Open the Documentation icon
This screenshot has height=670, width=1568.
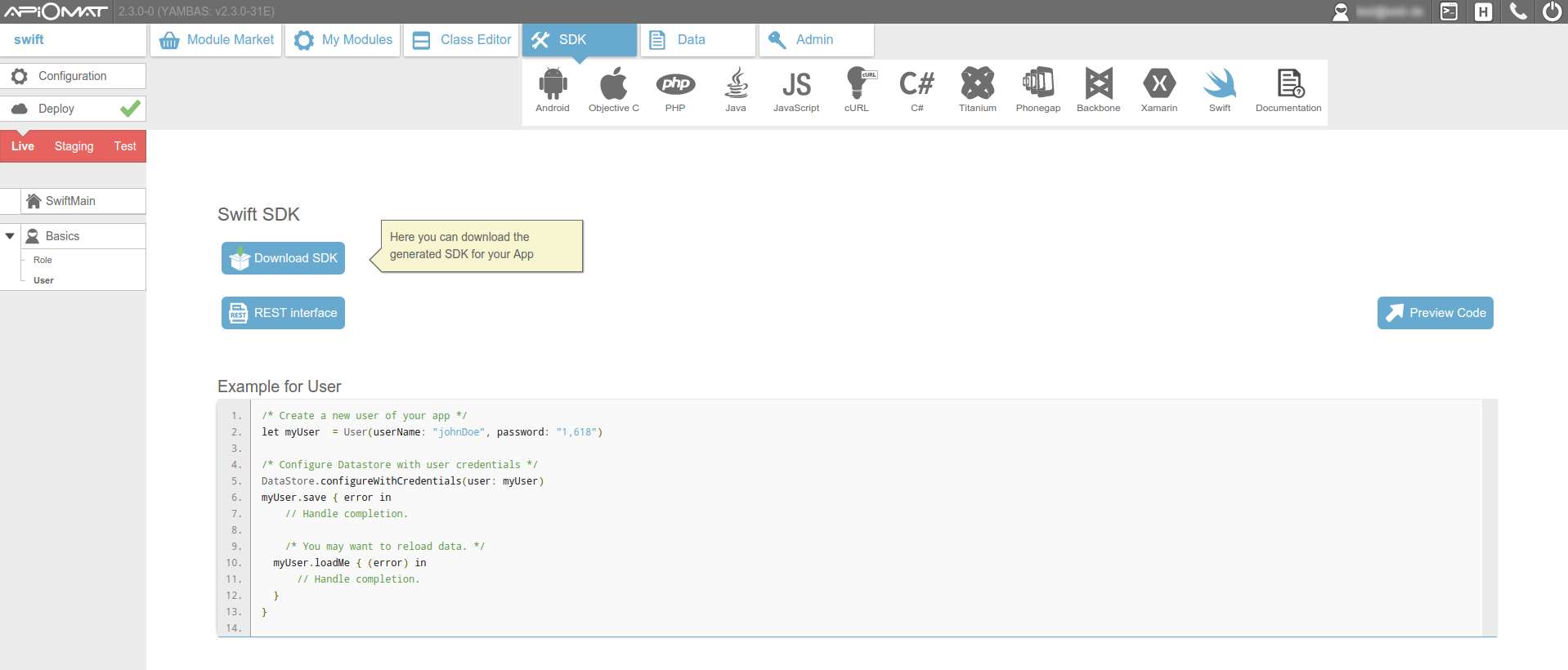(x=1288, y=90)
